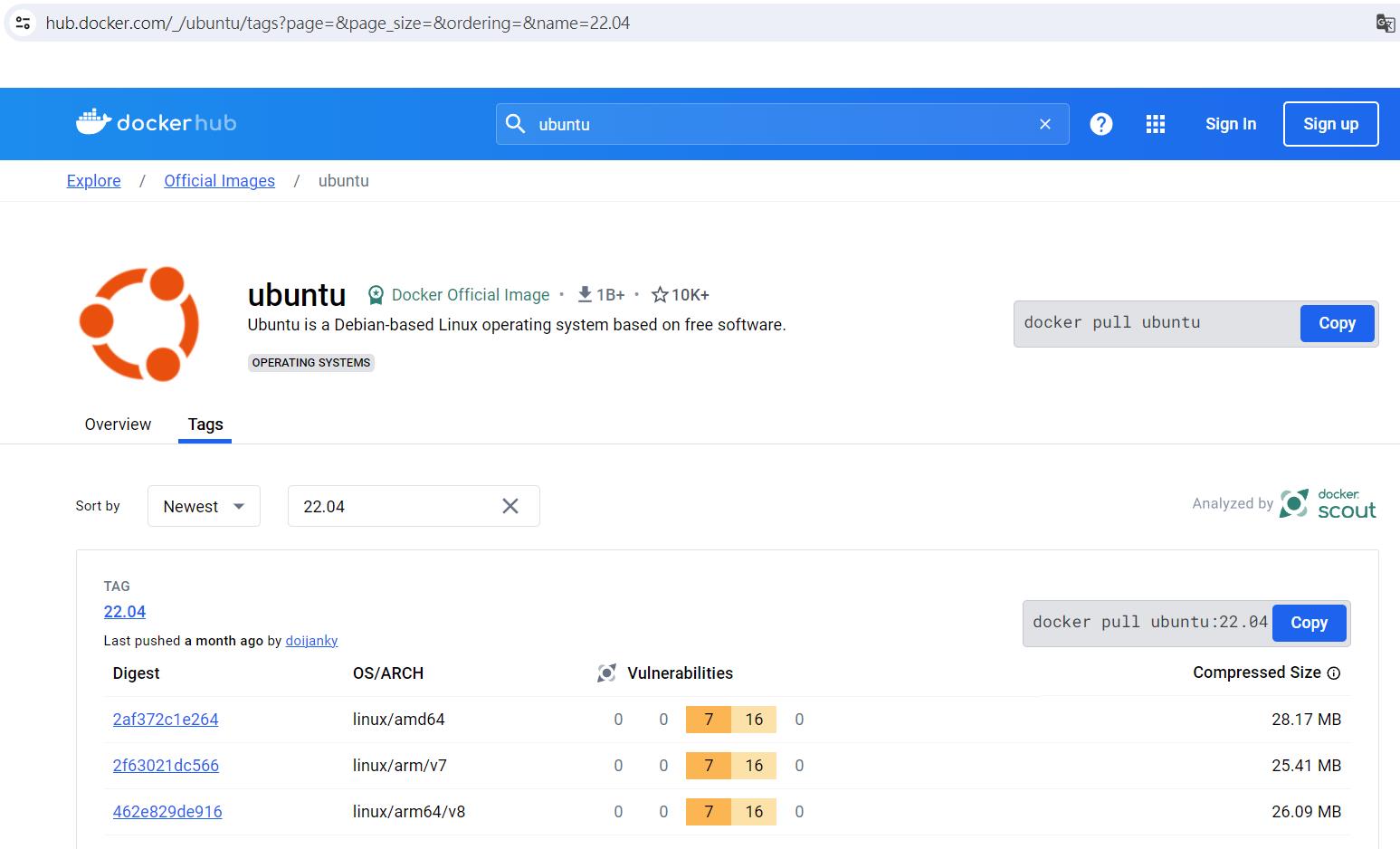Open the 22.04 tag link
The width and height of the screenshot is (1400, 849).
coord(125,612)
